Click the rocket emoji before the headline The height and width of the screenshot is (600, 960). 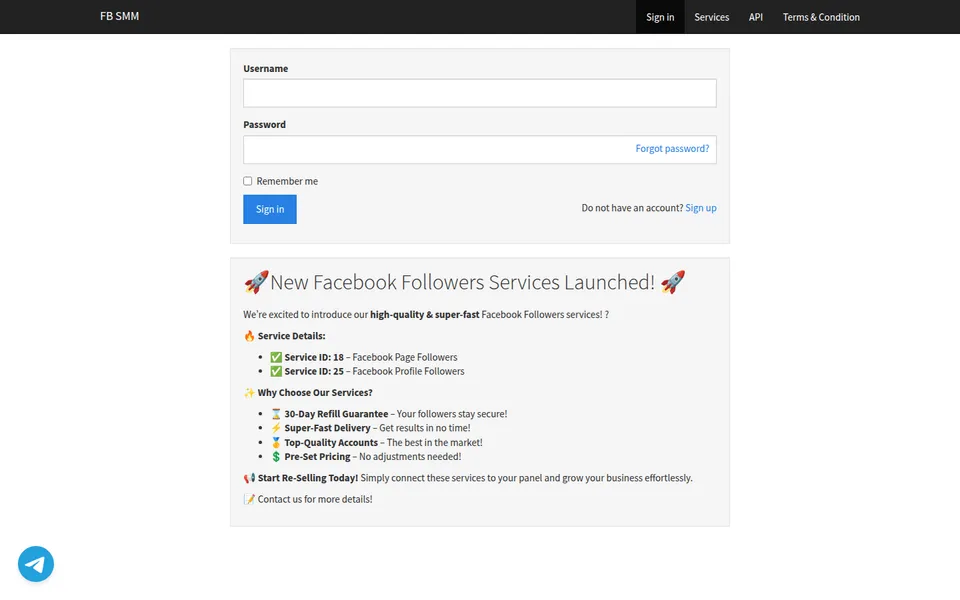pos(256,282)
